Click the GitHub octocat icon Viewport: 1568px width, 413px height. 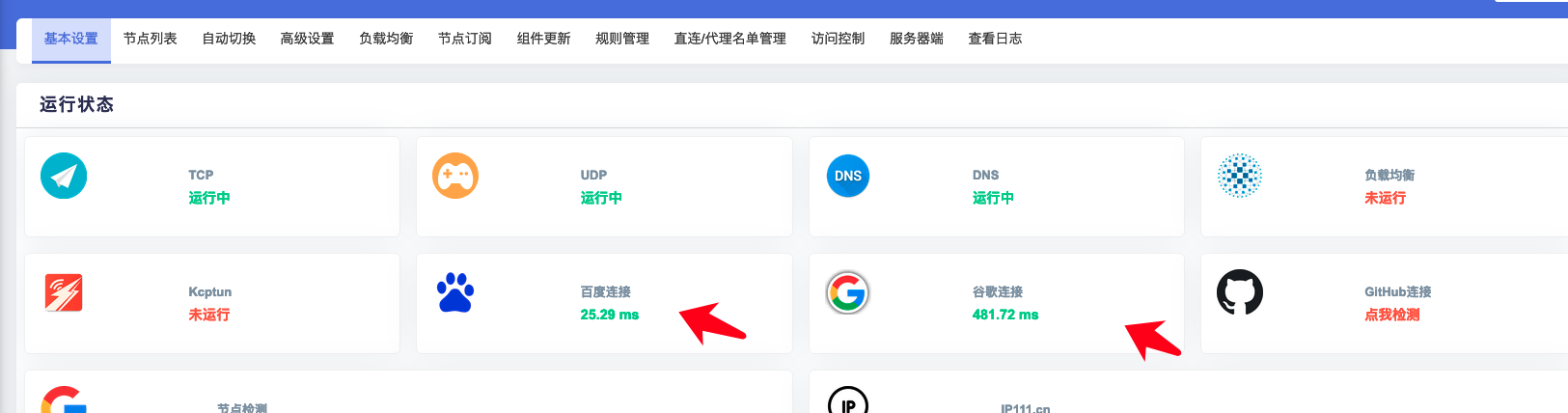1240,292
